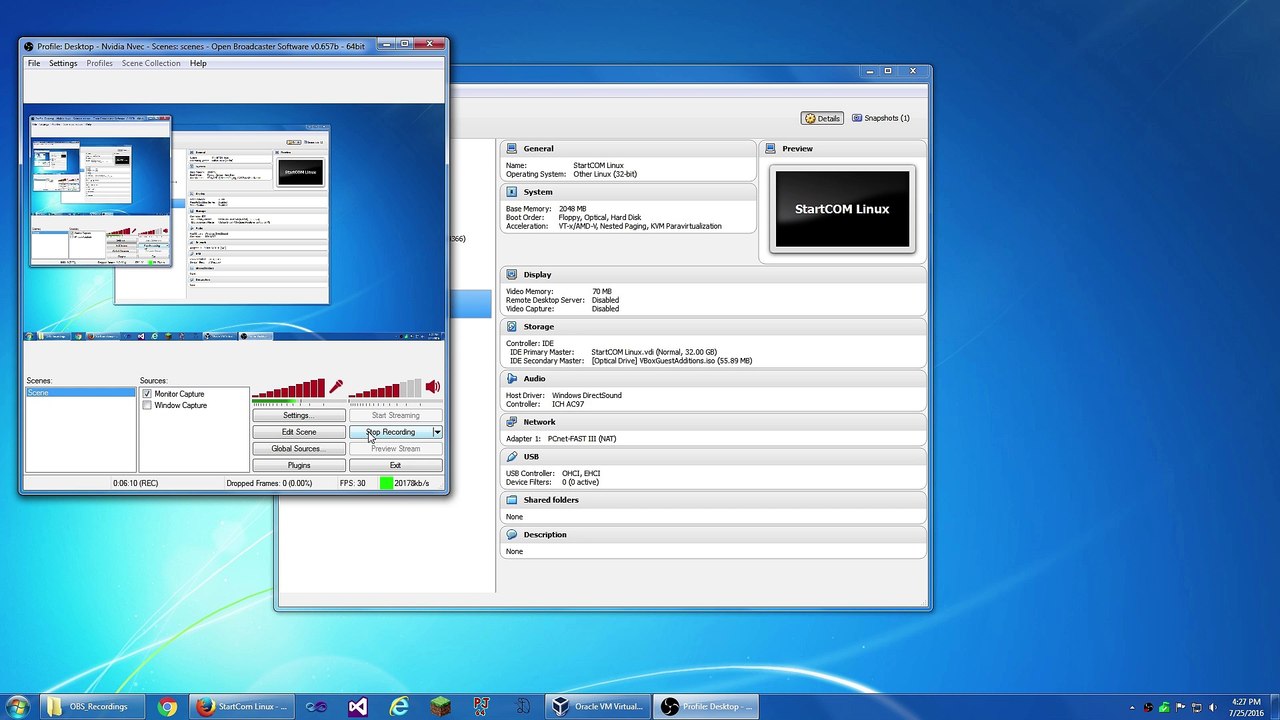
Task: Click the Network section header link
Action: [539, 422]
